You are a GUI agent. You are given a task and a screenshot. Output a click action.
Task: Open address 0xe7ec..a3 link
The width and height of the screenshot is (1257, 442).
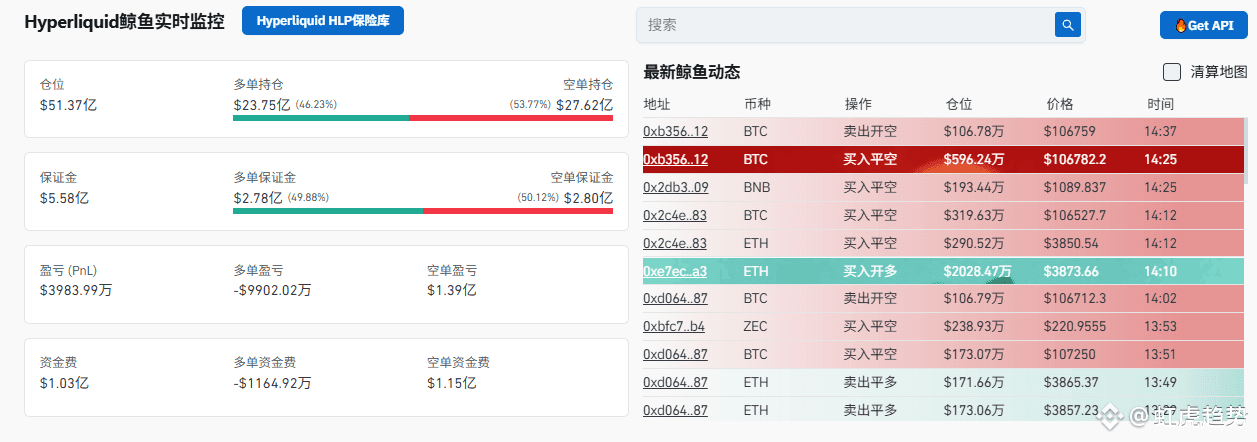[x=675, y=270]
